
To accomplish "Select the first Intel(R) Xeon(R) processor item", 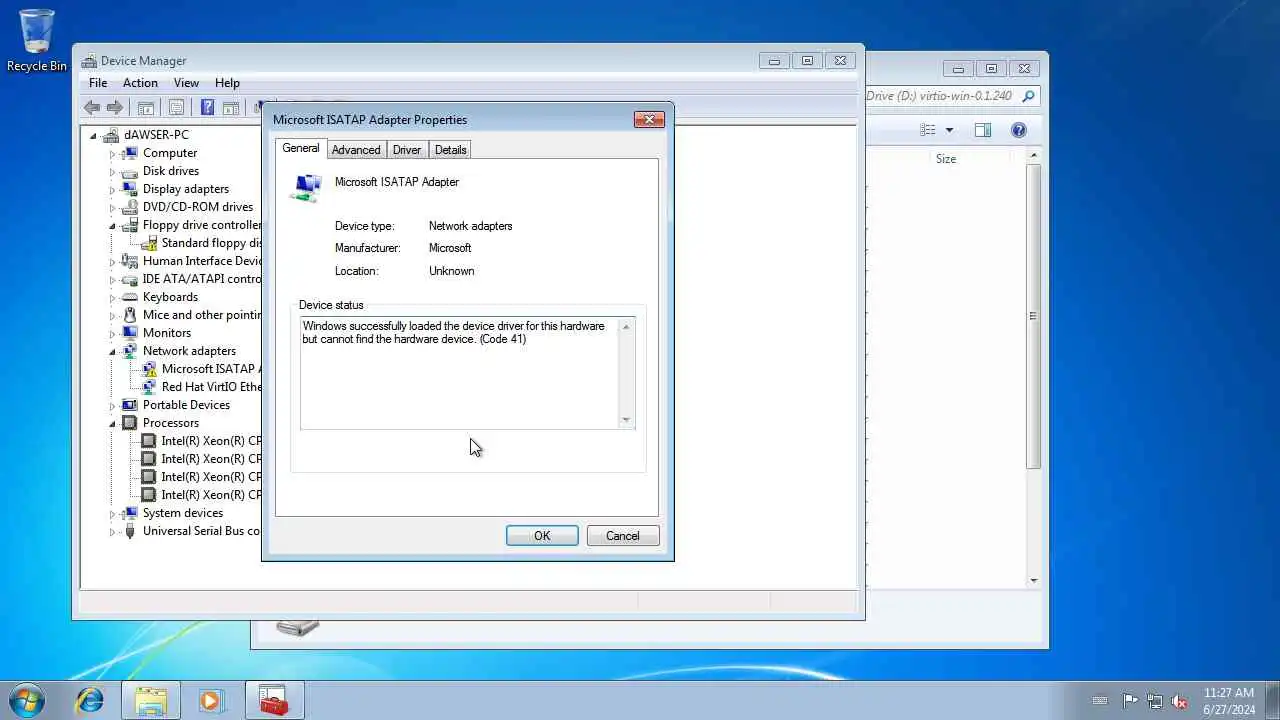I will (x=210, y=441).
